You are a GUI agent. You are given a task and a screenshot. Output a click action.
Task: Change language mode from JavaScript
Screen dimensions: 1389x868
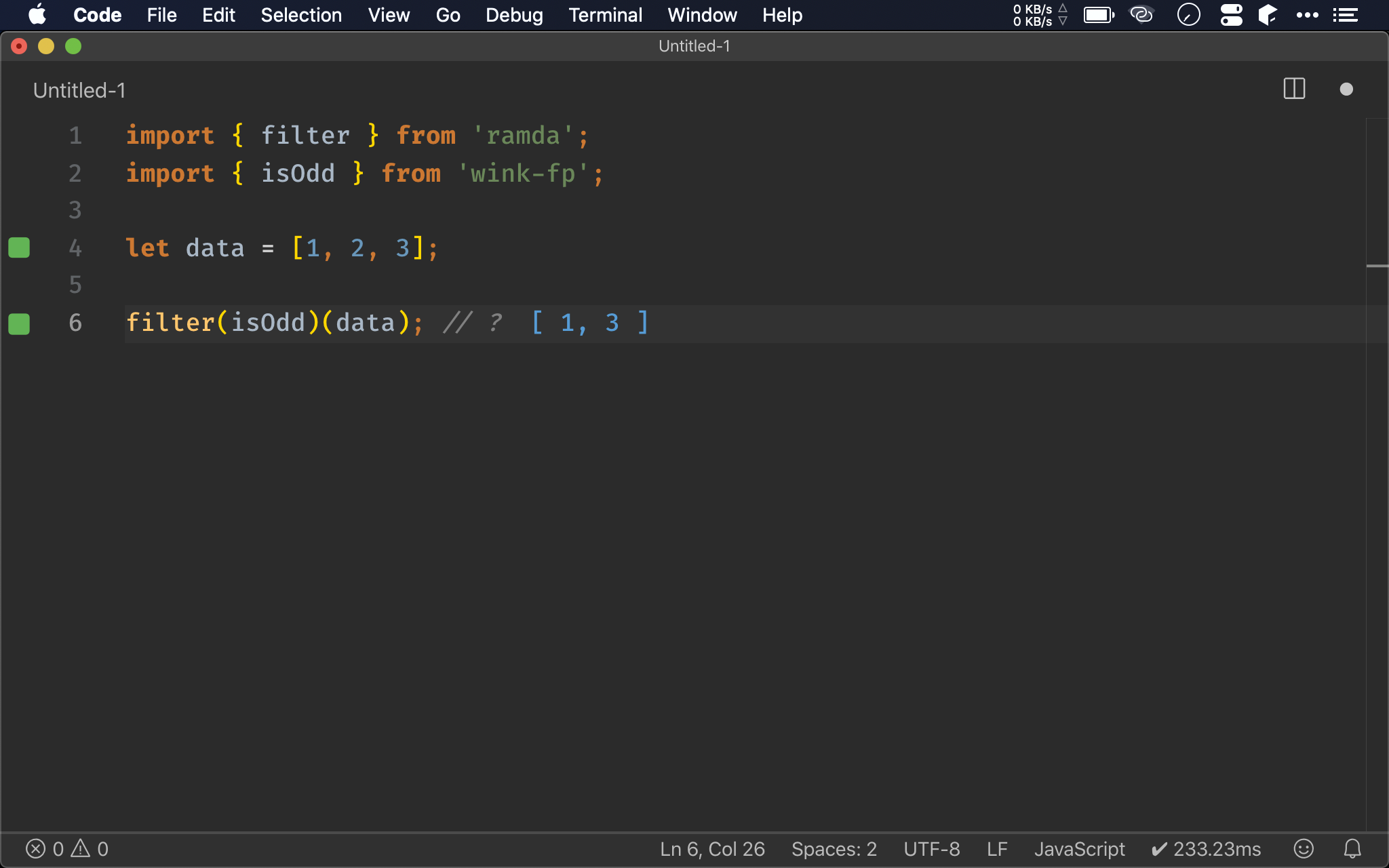point(1079,849)
